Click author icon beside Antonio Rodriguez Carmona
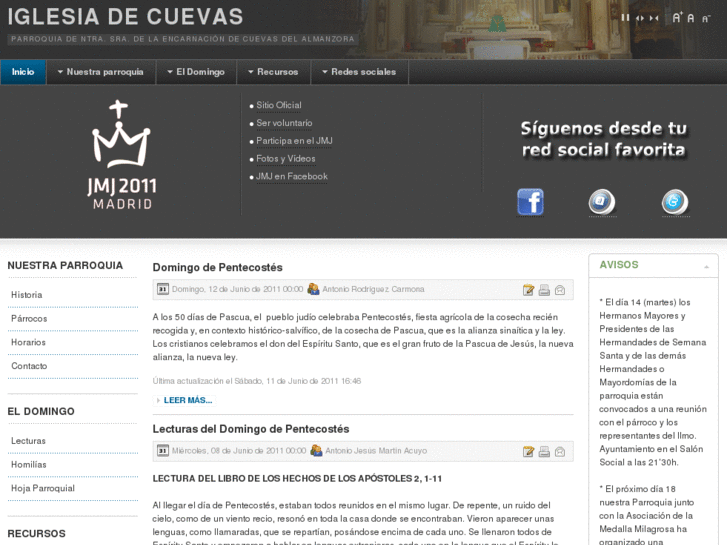 313,289
